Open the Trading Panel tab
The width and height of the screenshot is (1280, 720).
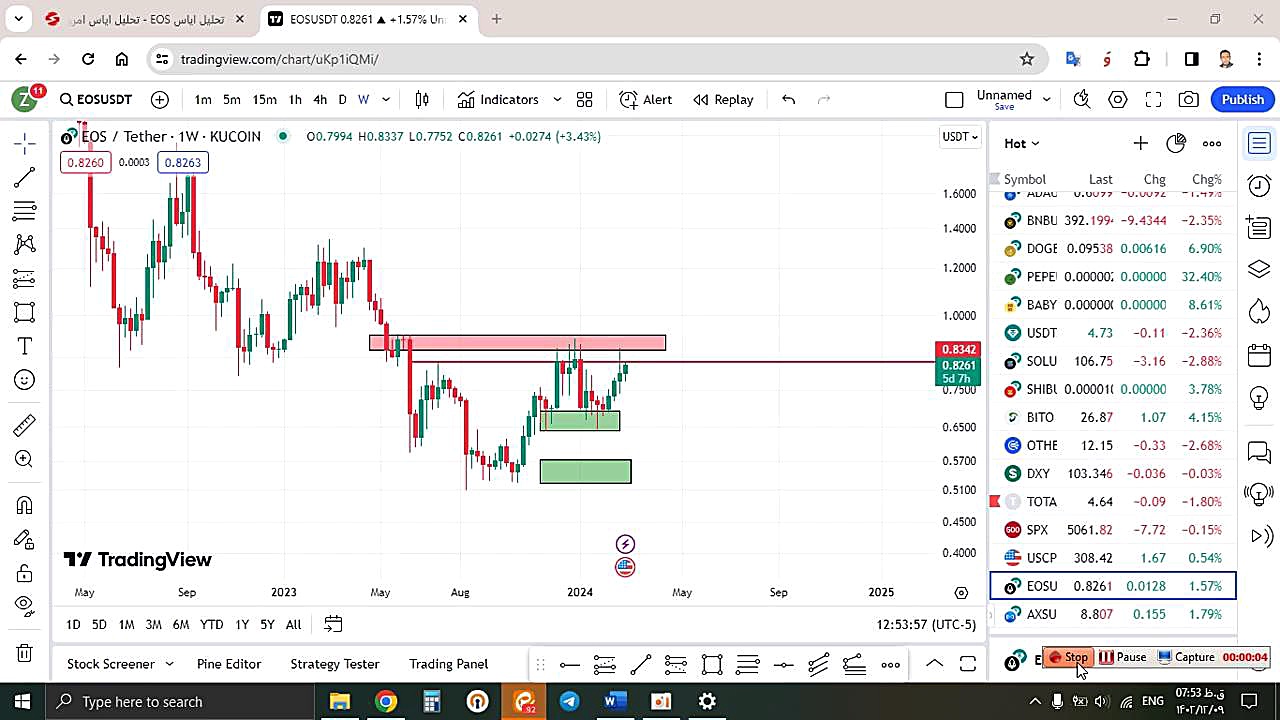point(448,663)
